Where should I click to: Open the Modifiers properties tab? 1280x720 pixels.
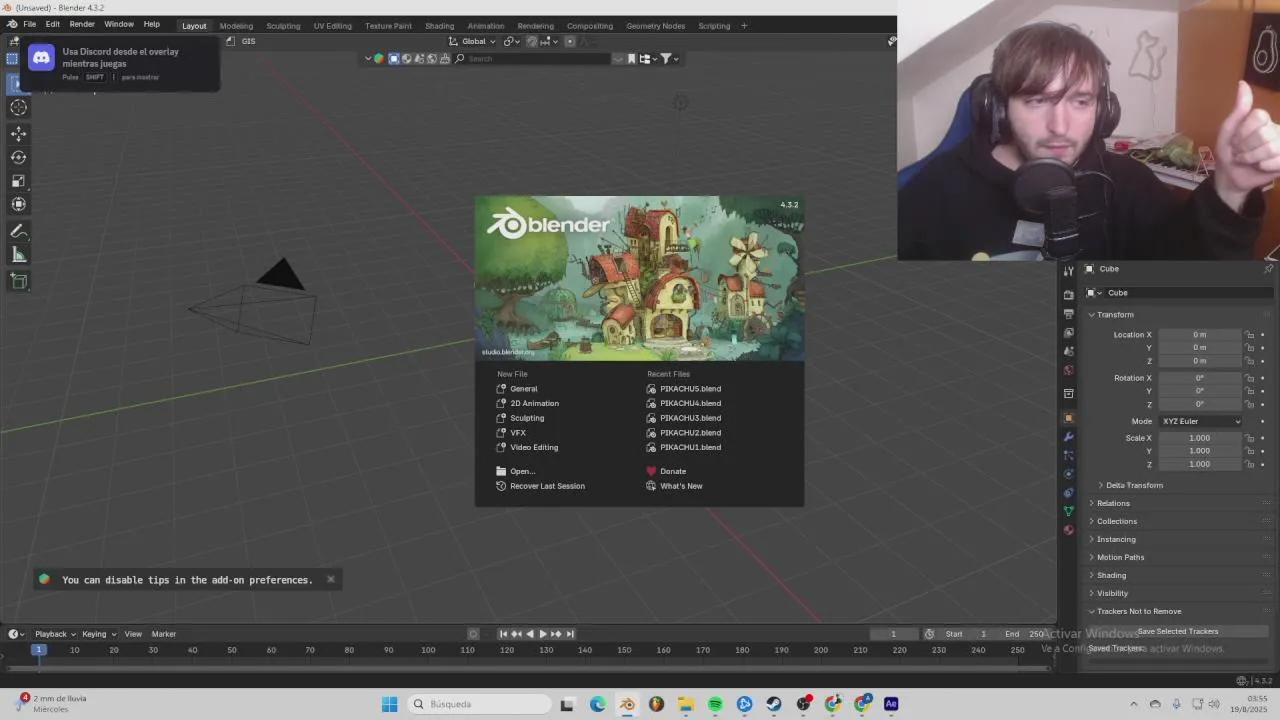tap(1068, 437)
